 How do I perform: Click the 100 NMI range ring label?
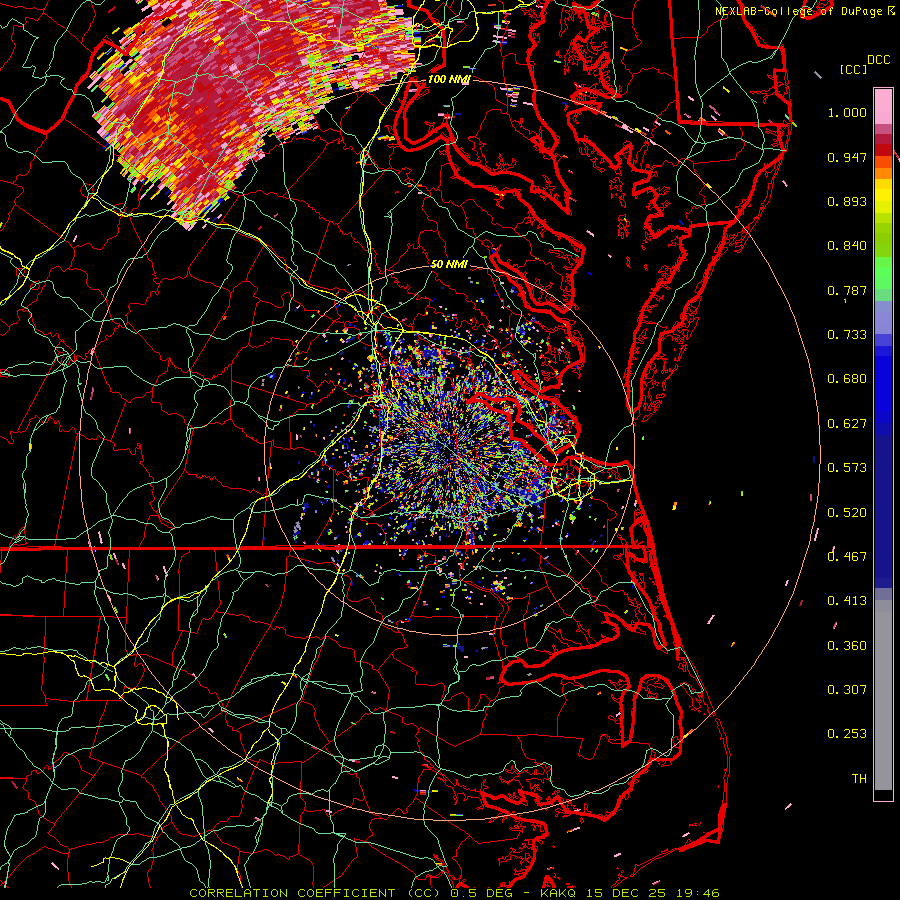tap(448, 79)
